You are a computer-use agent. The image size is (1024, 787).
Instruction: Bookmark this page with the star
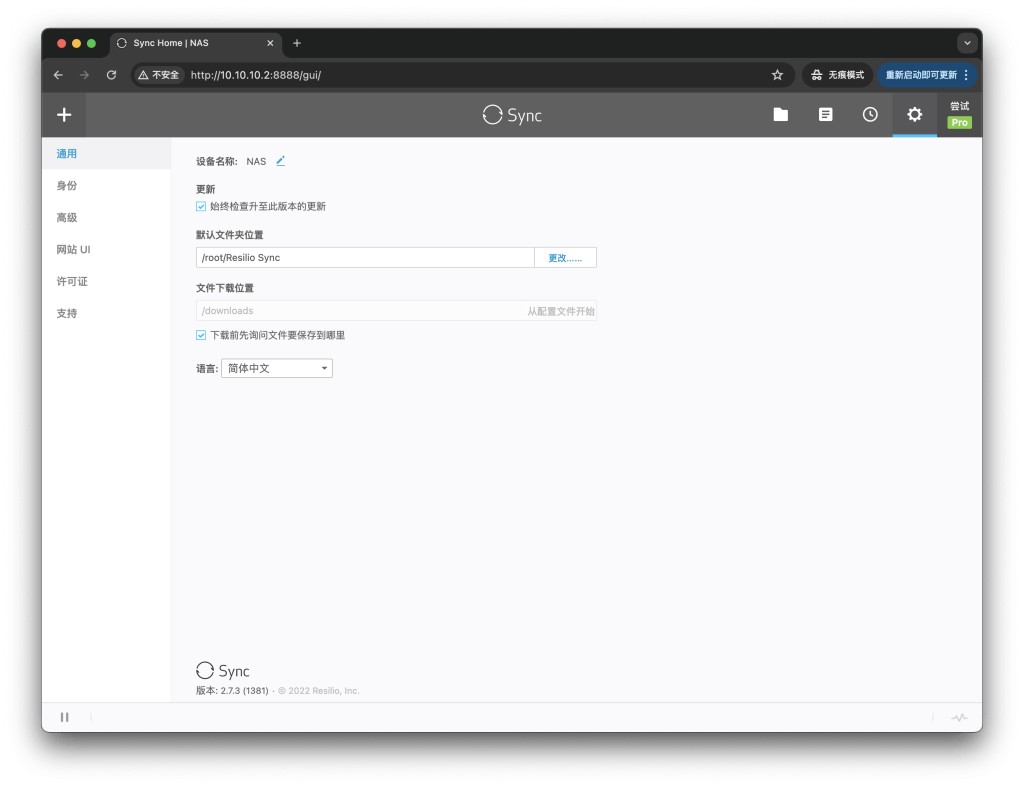tap(777, 75)
